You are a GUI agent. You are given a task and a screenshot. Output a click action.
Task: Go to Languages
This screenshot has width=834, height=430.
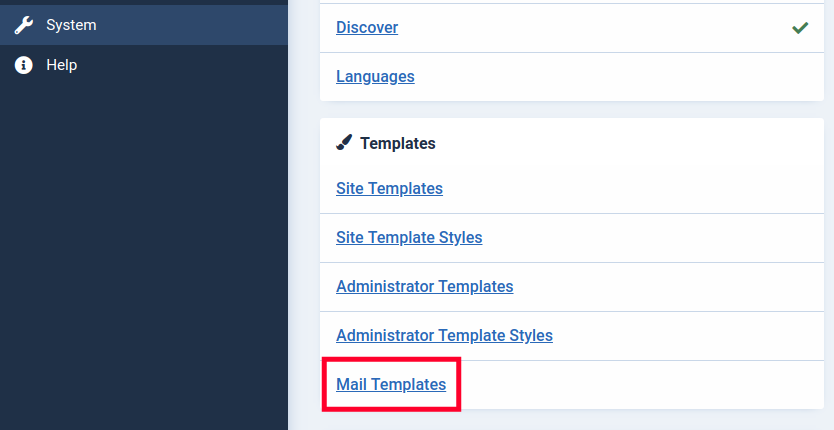point(375,76)
